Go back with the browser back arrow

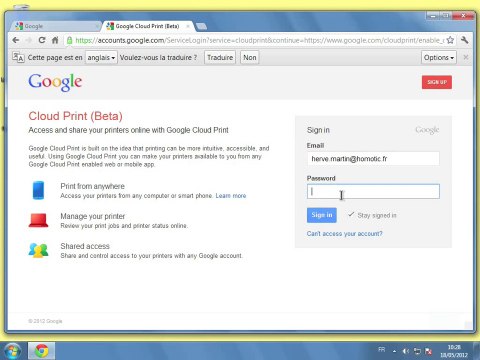click(x=16, y=40)
